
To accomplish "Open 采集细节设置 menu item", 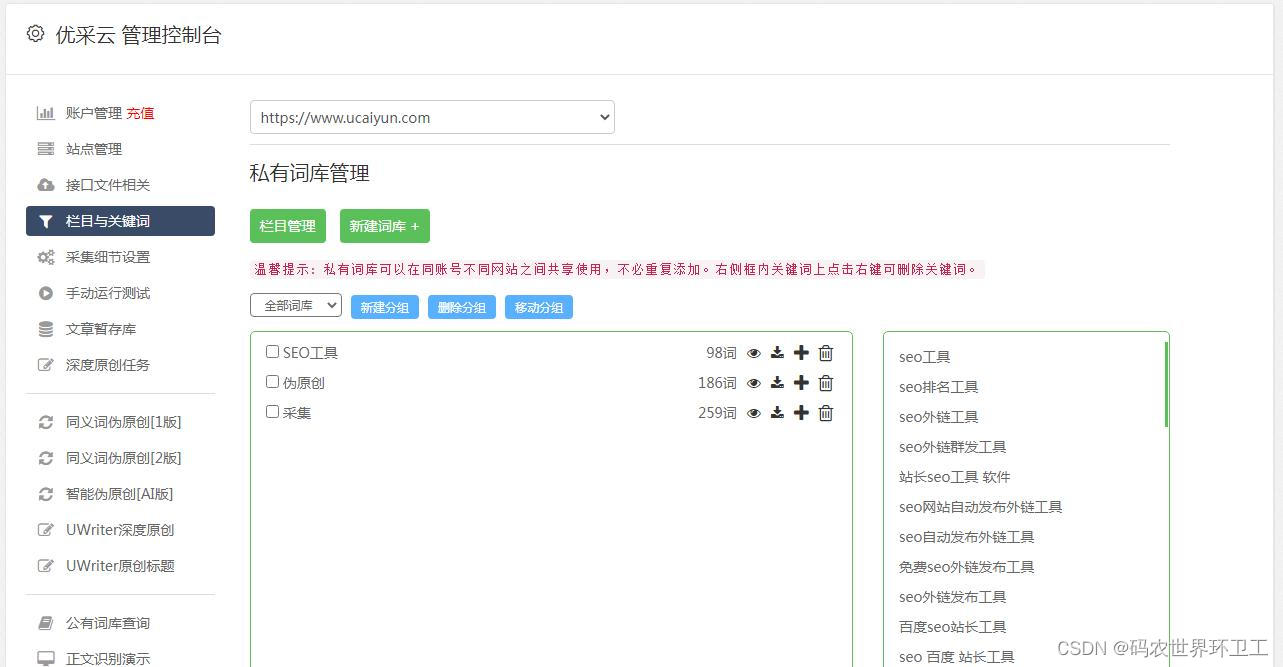I will point(108,257).
